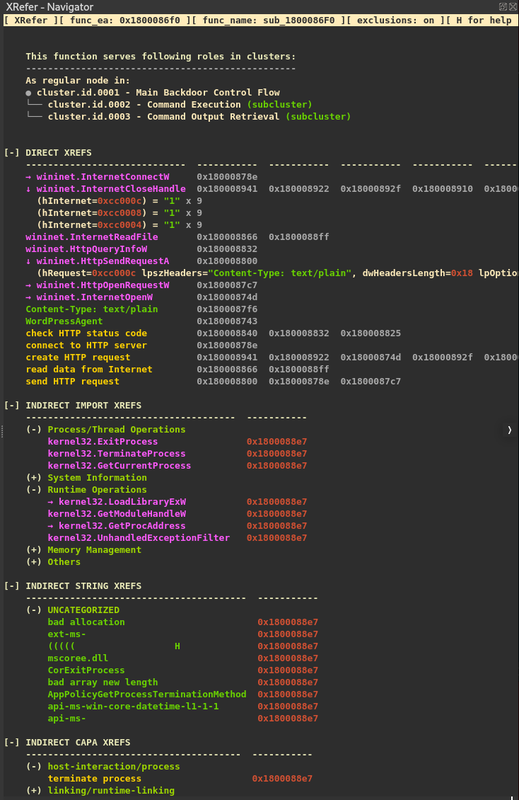Expand the System Information group
519x800 pixels.
click(34, 478)
